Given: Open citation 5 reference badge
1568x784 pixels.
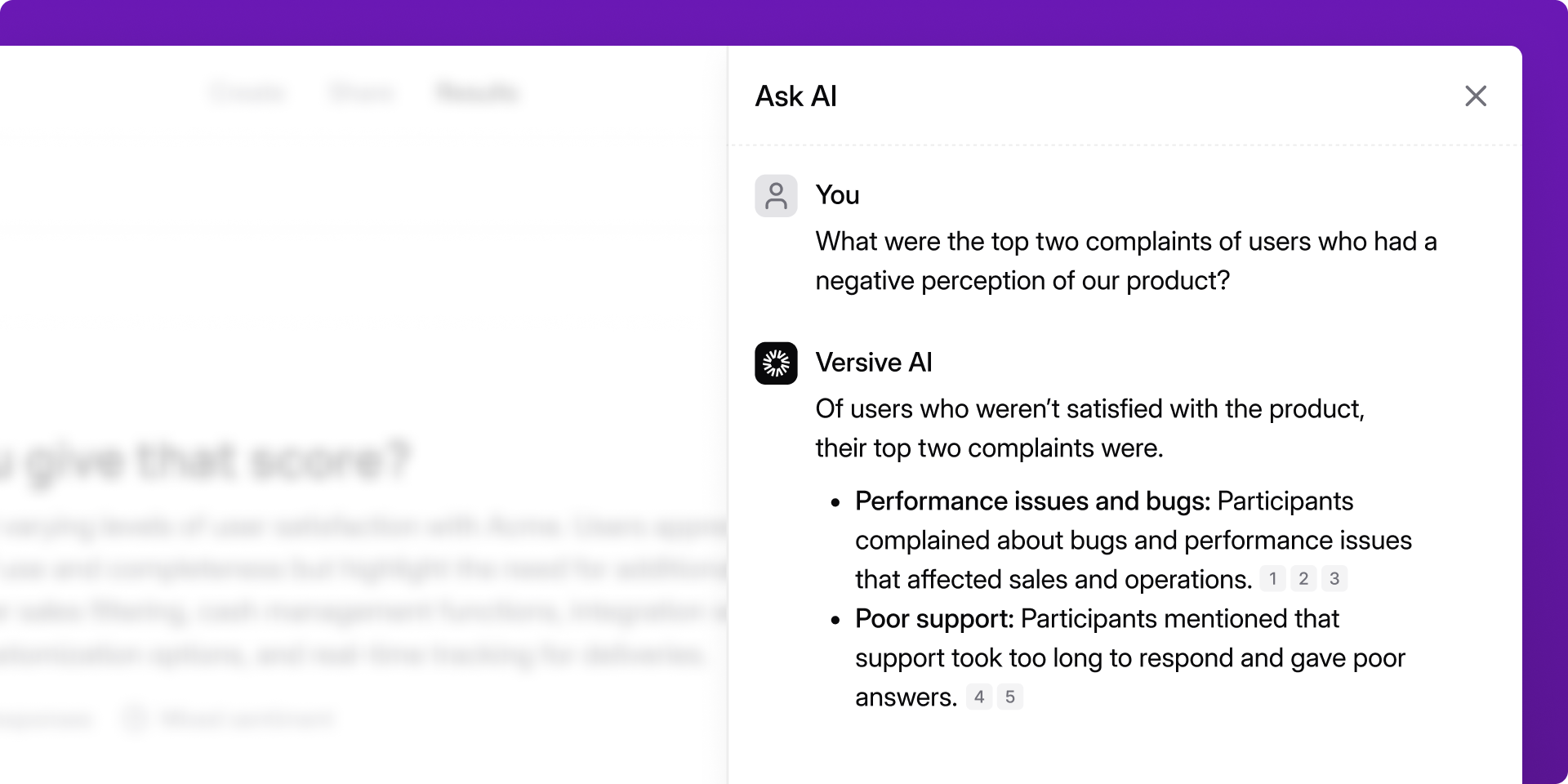Looking at the screenshot, I should tap(1010, 697).
